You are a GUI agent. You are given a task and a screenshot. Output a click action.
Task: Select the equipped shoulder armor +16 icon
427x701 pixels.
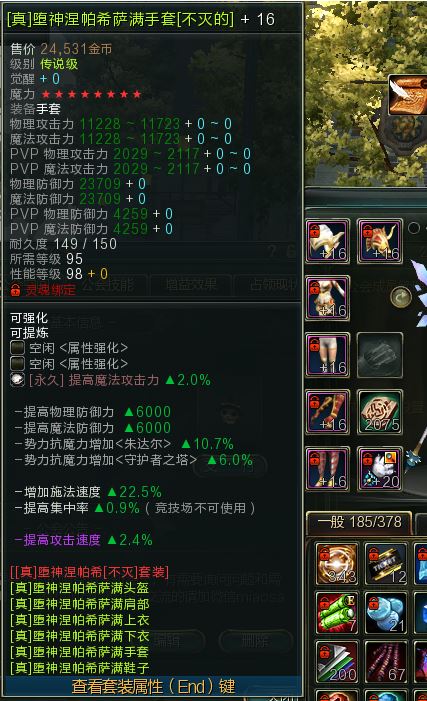[x=380, y=241]
